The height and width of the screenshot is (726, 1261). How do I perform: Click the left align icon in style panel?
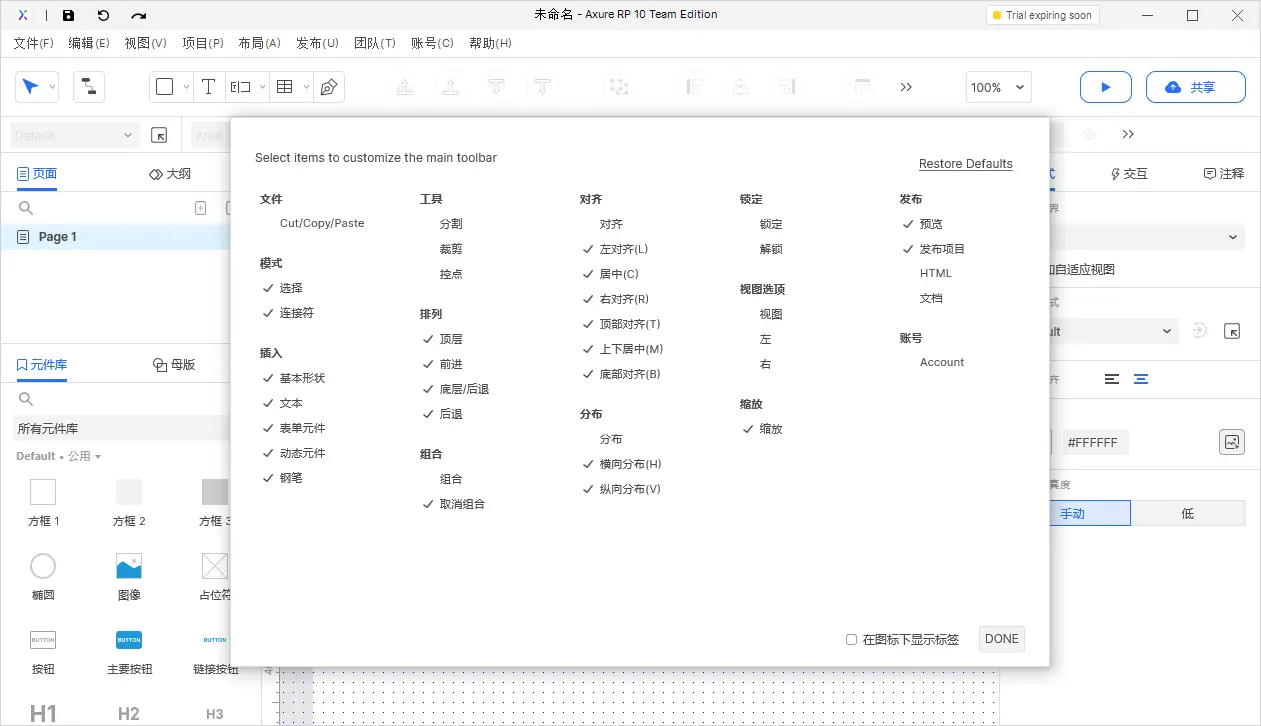coord(1112,379)
